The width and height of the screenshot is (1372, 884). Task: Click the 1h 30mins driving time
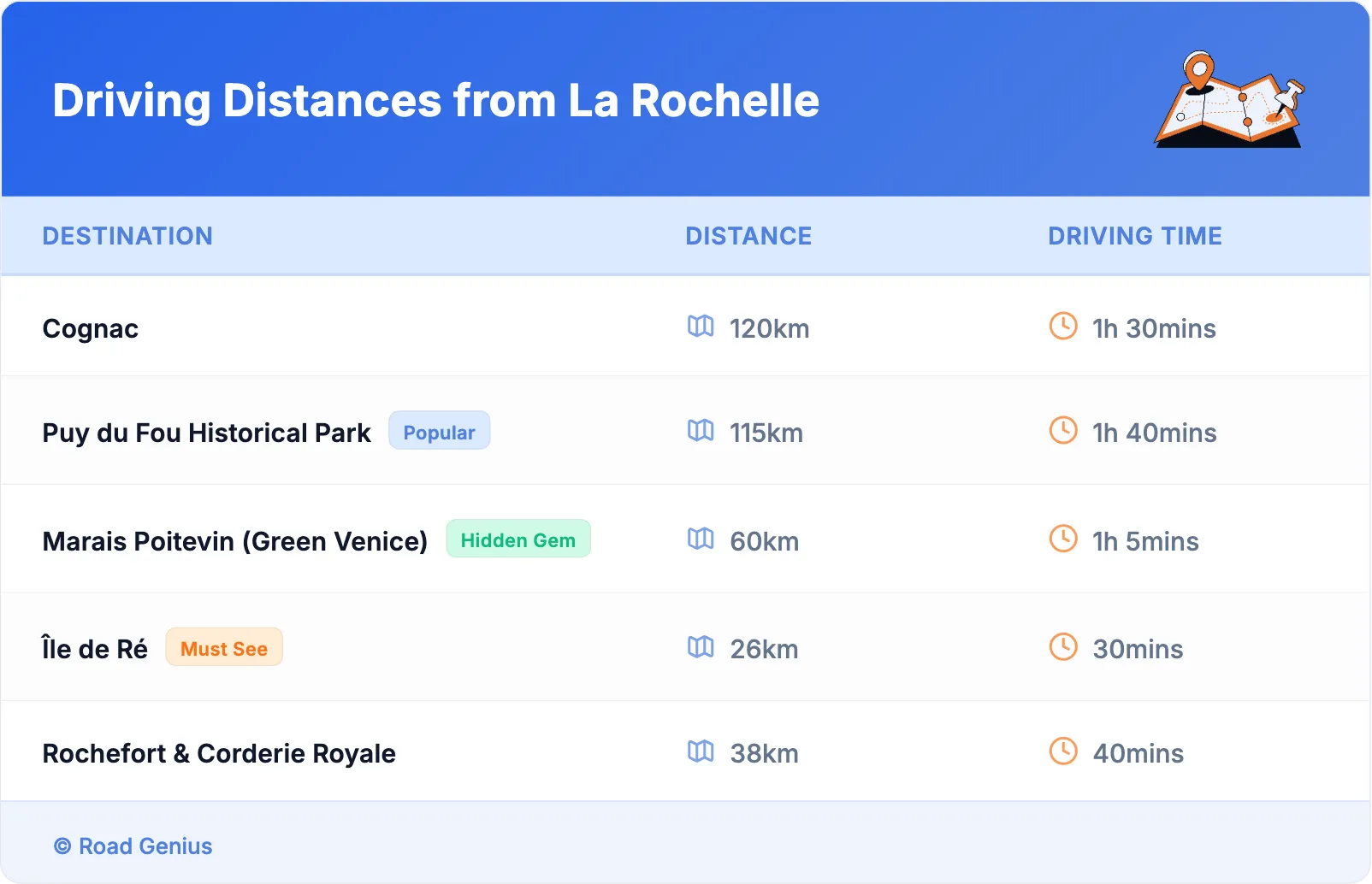(x=1155, y=329)
